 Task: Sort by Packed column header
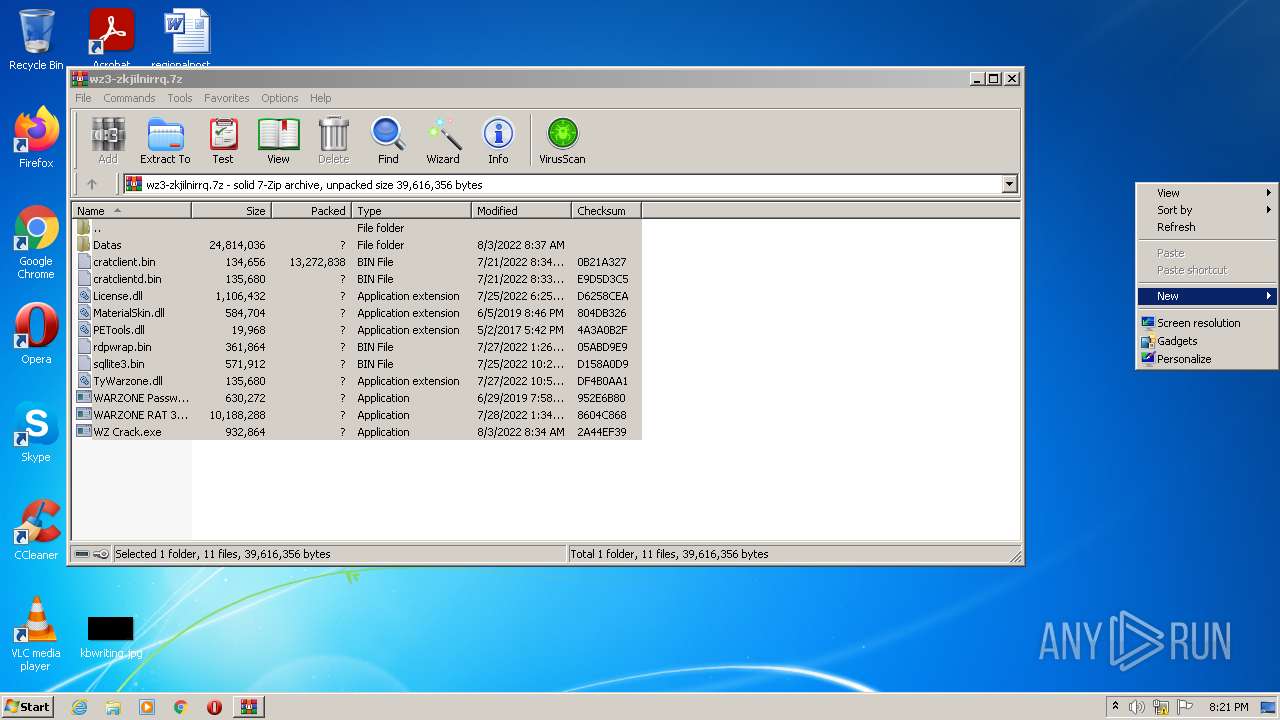(312, 211)
